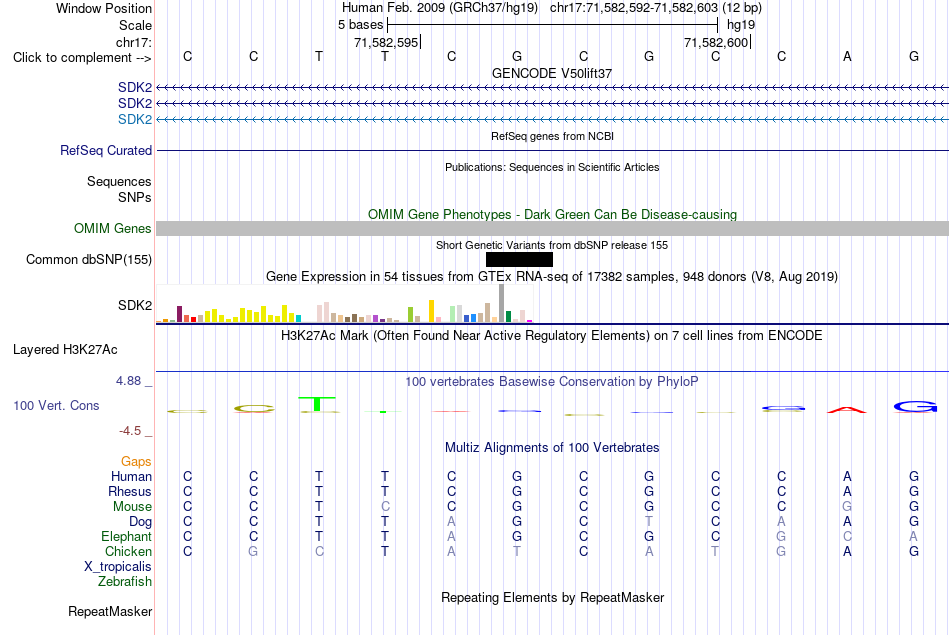This screenshot has width=950, height=635.
Task: Click the GENCODE V50lift37 track title
Action: click(552, 73)
